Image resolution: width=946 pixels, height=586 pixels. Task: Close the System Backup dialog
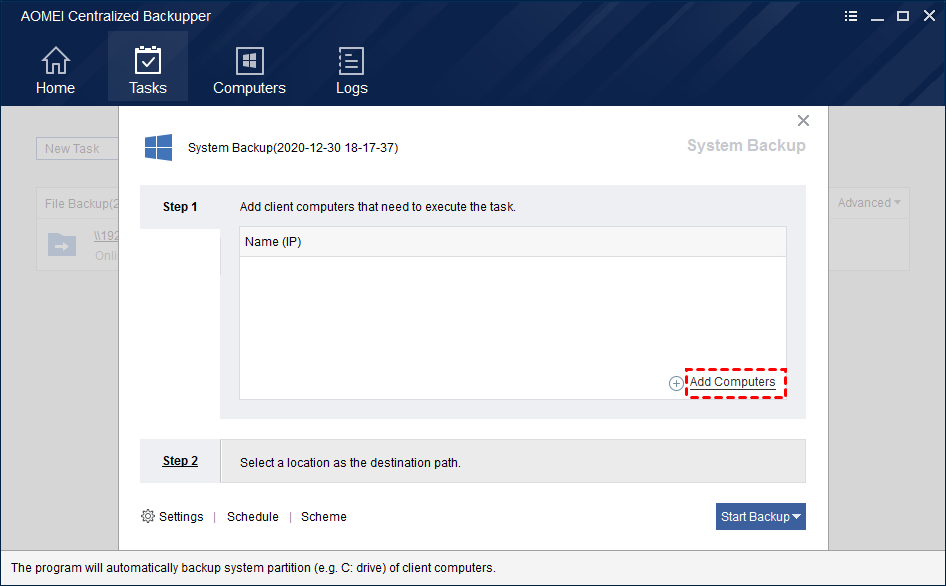(803, 121)
